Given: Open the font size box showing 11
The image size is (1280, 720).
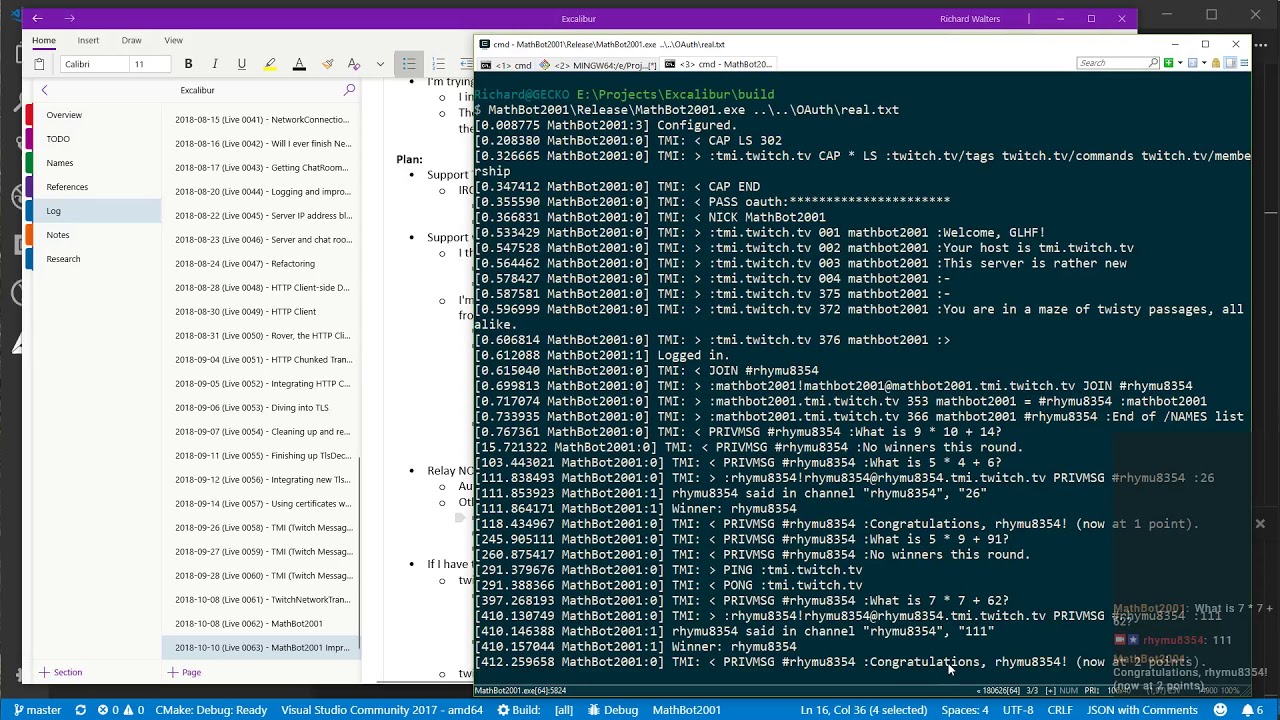Looking at the screenshot, I should (x=149, y=64).
